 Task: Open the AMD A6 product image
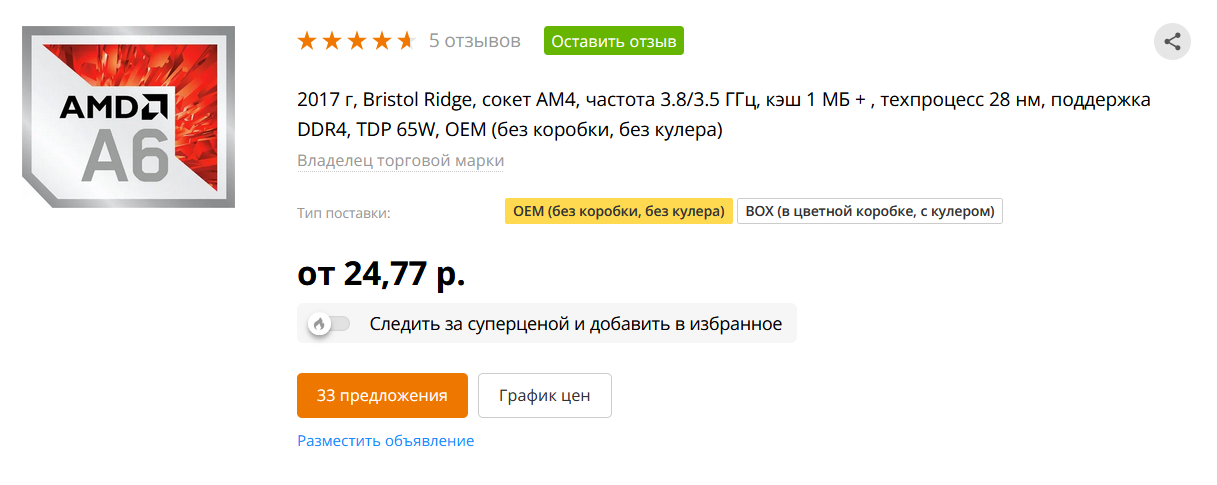point(129,117)
